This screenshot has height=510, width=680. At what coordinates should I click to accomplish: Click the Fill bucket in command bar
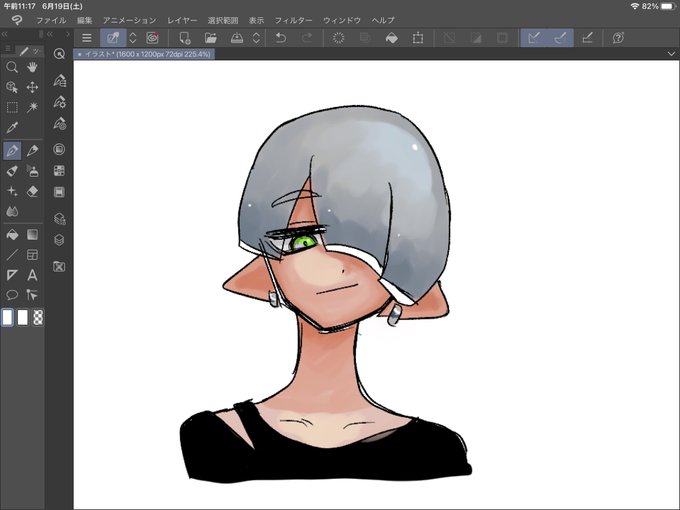click(x=392, y=38)
